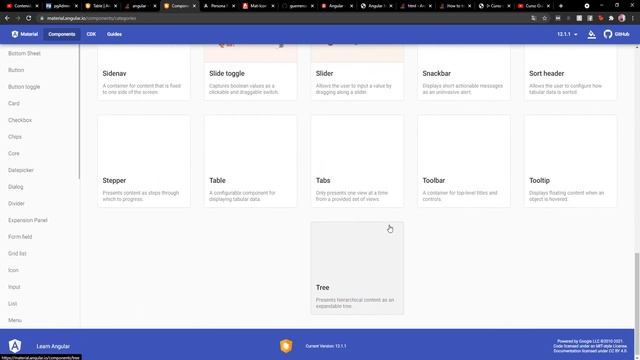Open Guides section in navbar
This screenshot has width=640, height=360.
pos(114,34)
